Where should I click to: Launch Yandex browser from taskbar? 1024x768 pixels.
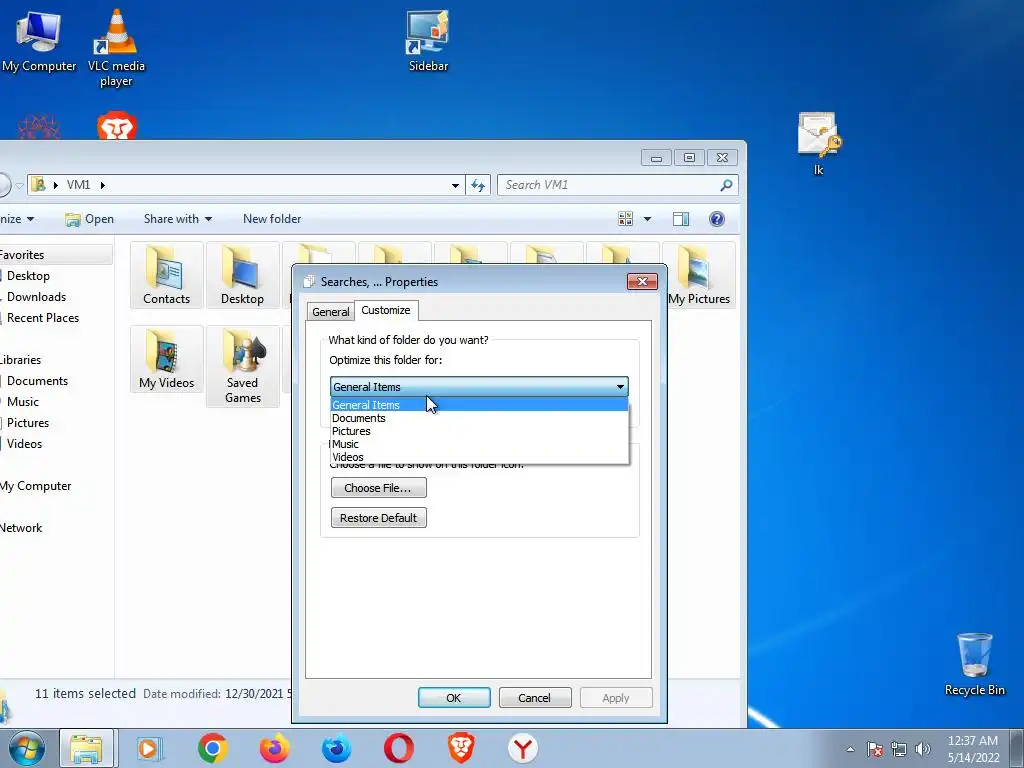(x=523, y=748)
